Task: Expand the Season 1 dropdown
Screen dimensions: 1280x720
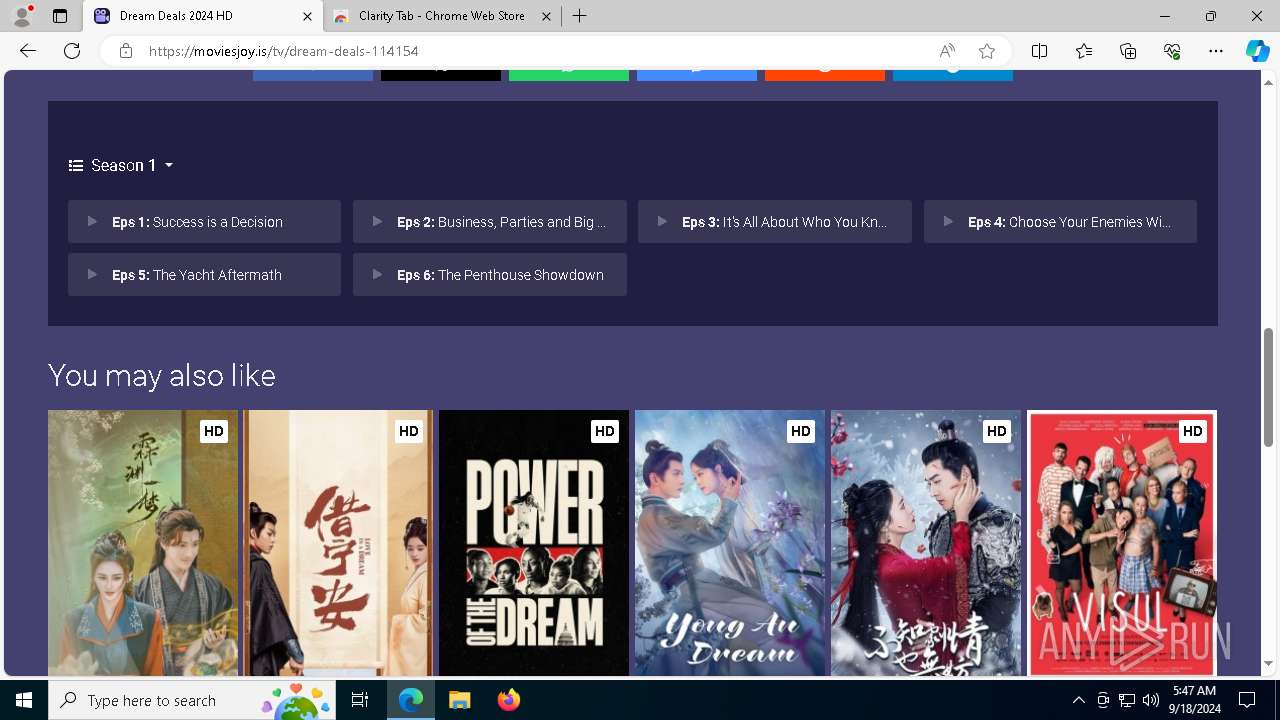Action: coord(121,165)
